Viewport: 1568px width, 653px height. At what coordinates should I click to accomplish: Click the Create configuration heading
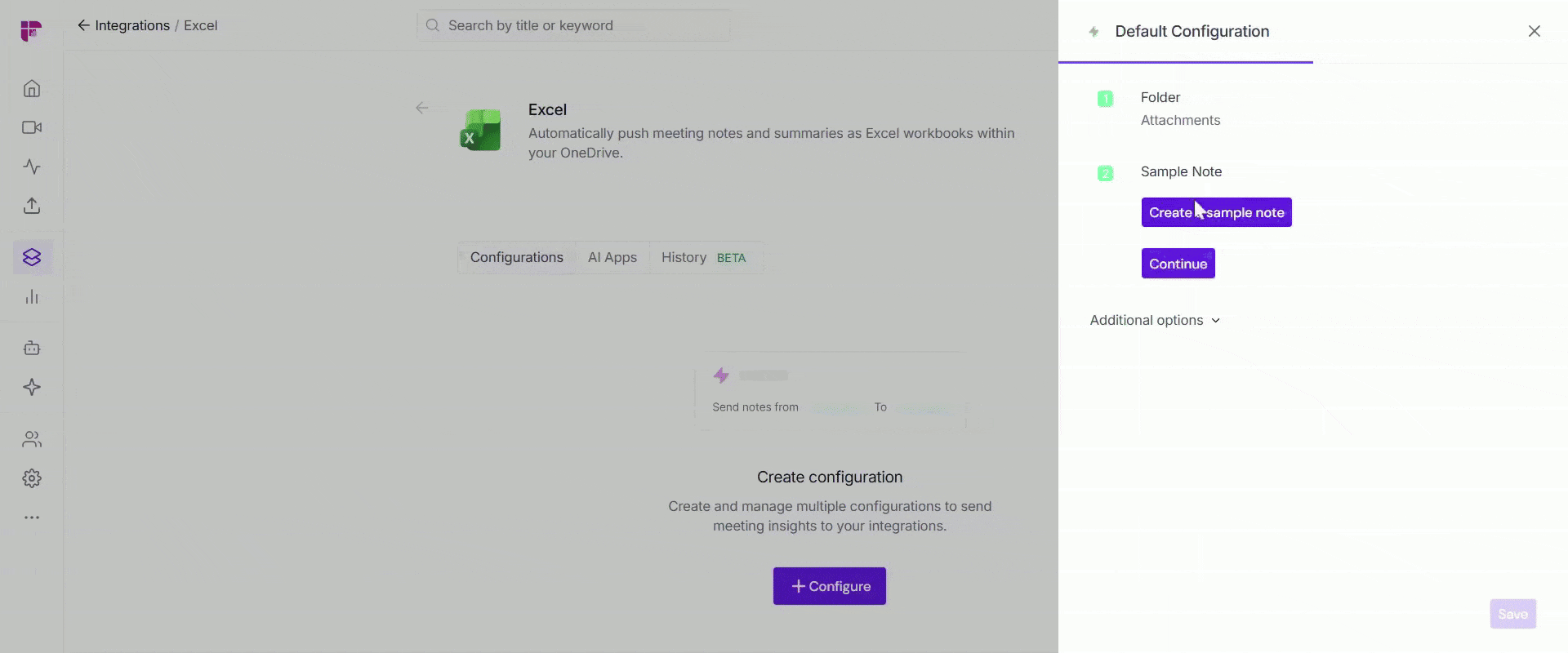click(x=830, y=477)
